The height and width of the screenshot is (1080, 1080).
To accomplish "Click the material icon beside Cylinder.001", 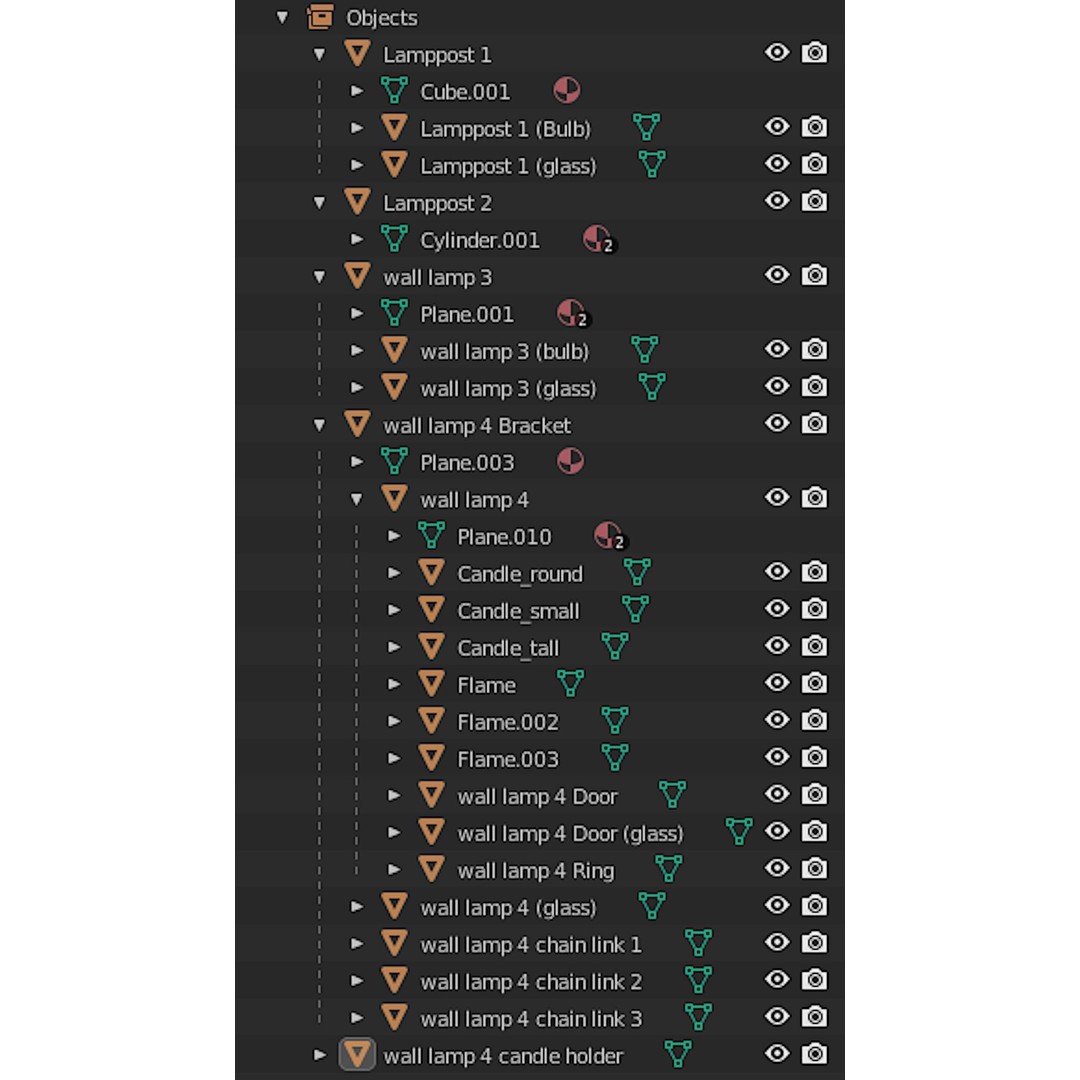I will (598, 239).
